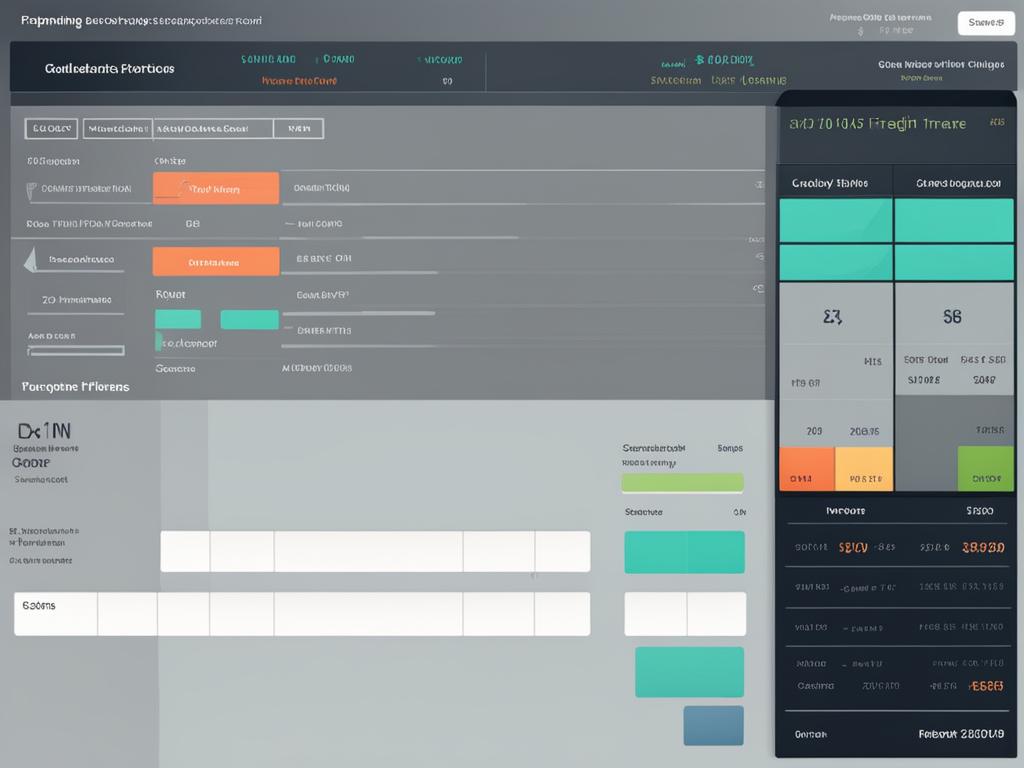Select the first outlined tab in the tab row
1024x768 pixels.
52,128
